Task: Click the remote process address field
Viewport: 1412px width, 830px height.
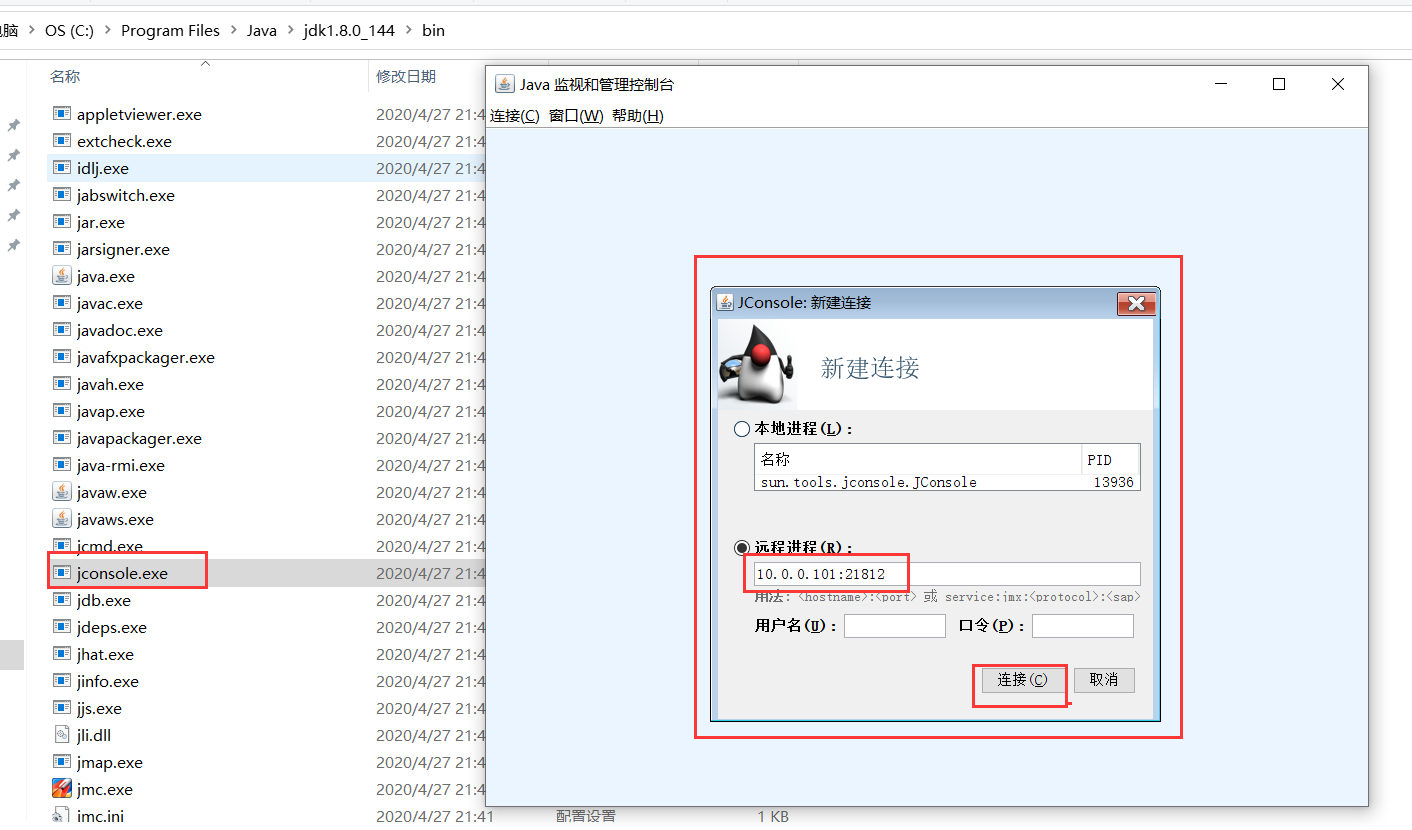Action: [947, 574]
